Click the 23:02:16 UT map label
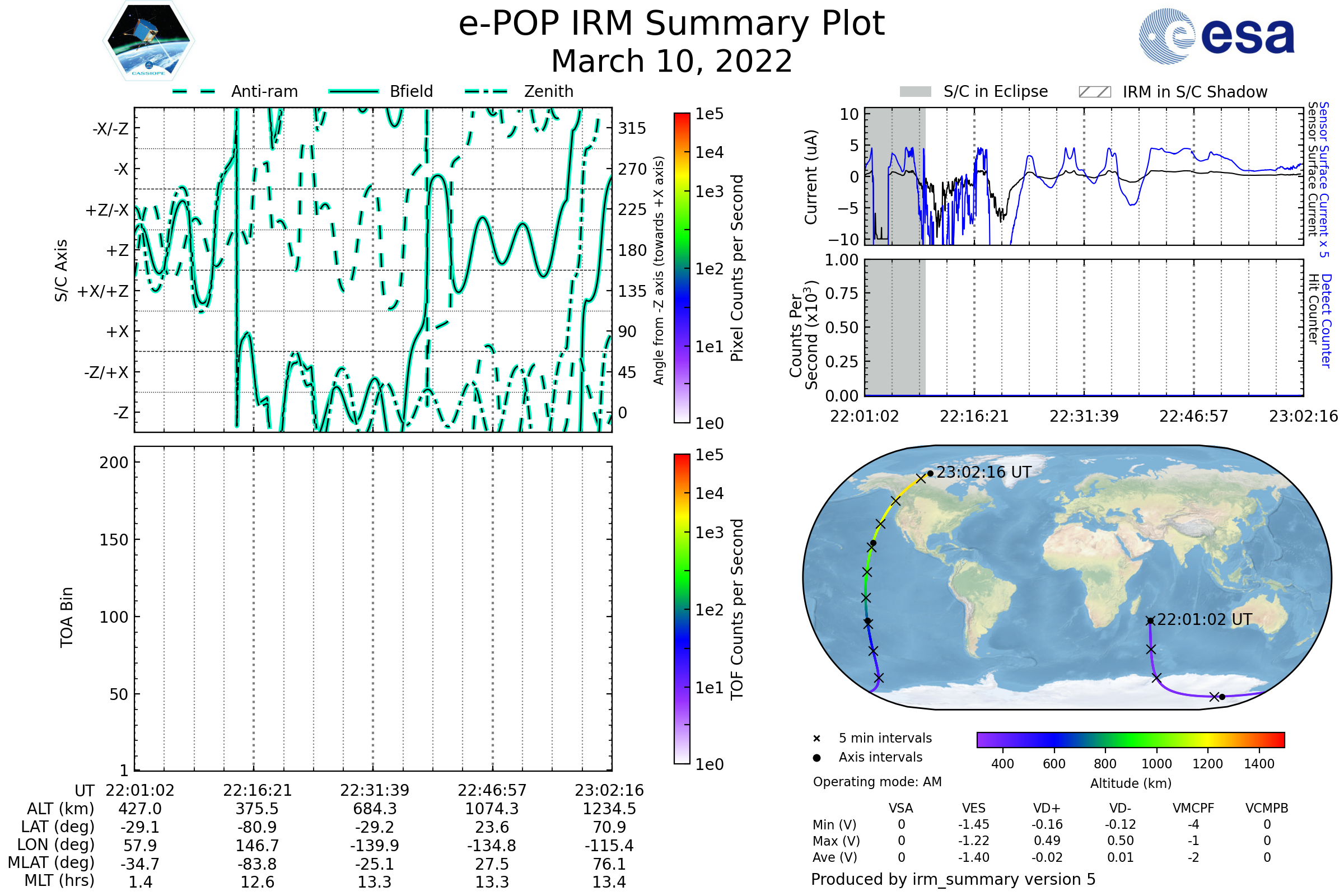The height and width of the screenshot is (896, 1344). [984, 473]
